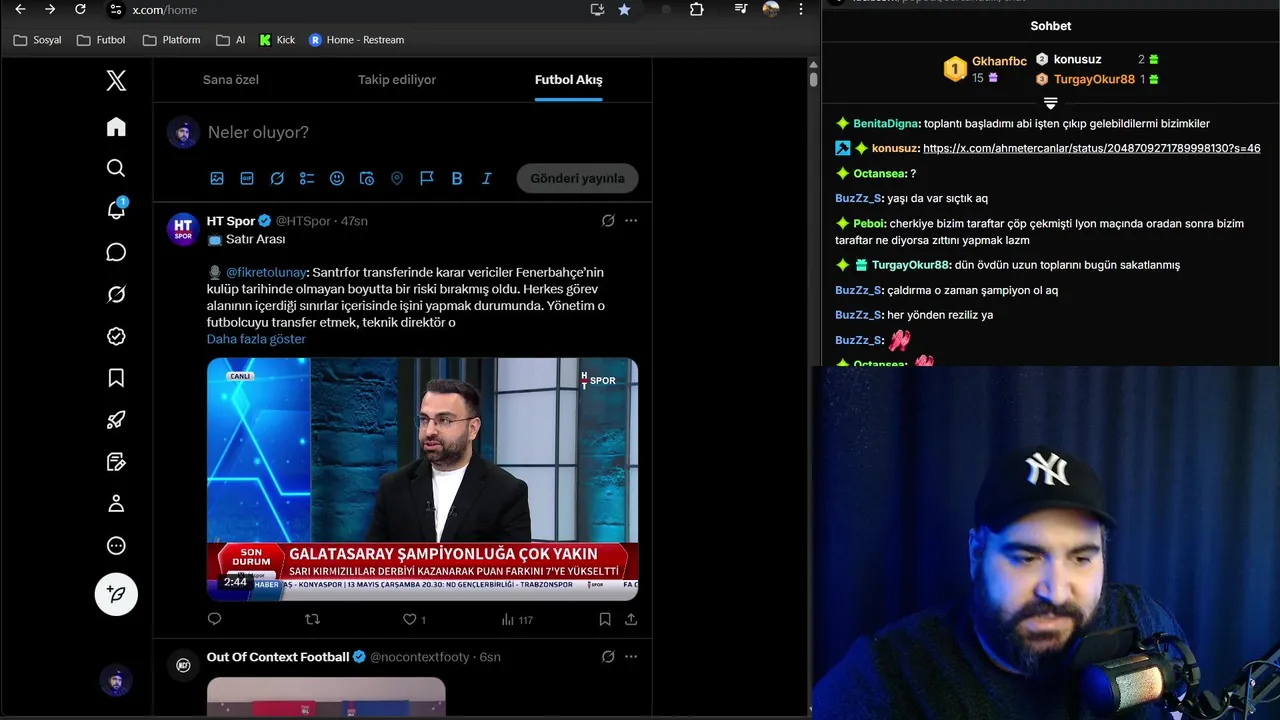
Task: Repost the HT Spor post
Action: [x=312, y=619]
